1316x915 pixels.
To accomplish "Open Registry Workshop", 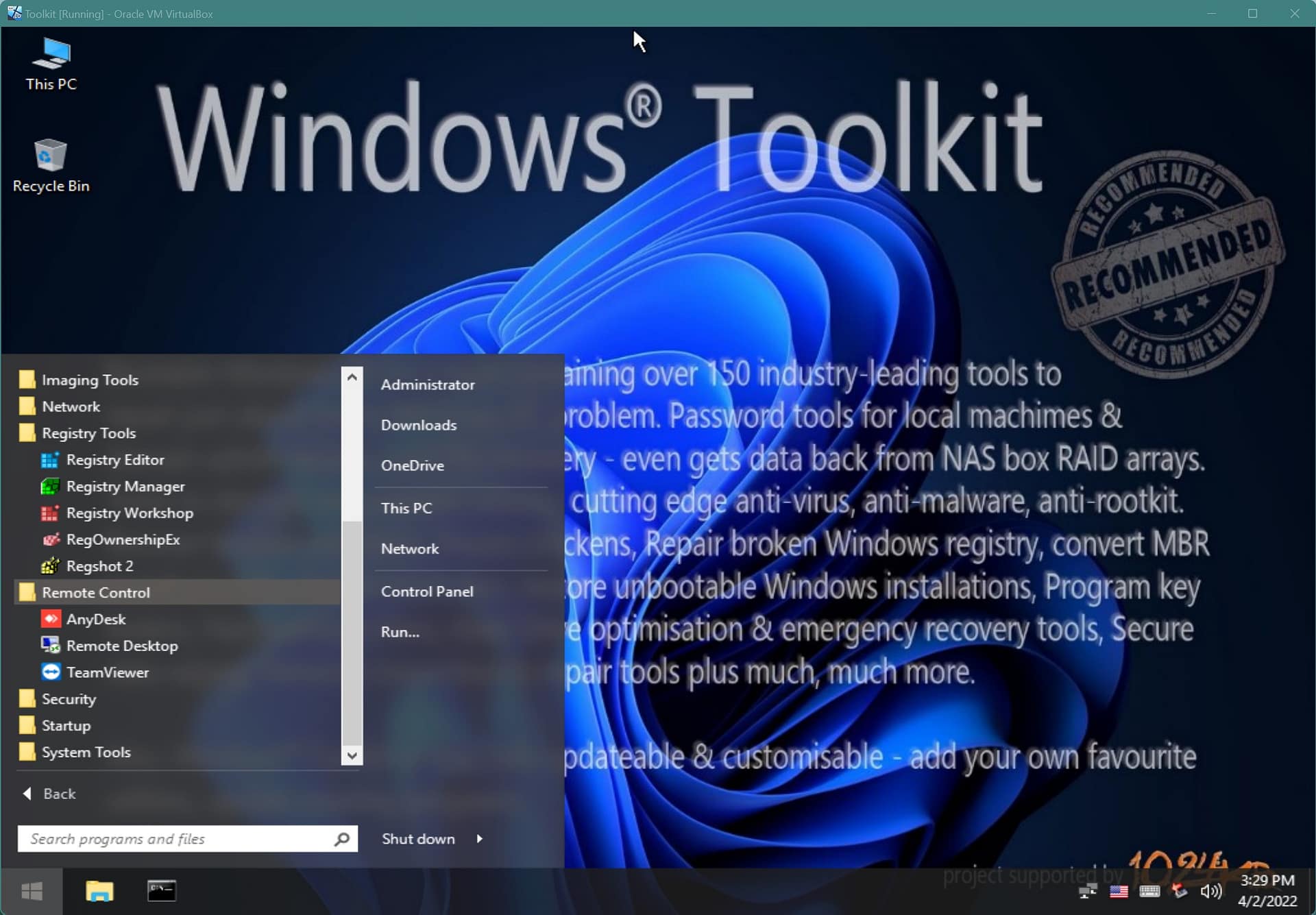I will [129, 513].
